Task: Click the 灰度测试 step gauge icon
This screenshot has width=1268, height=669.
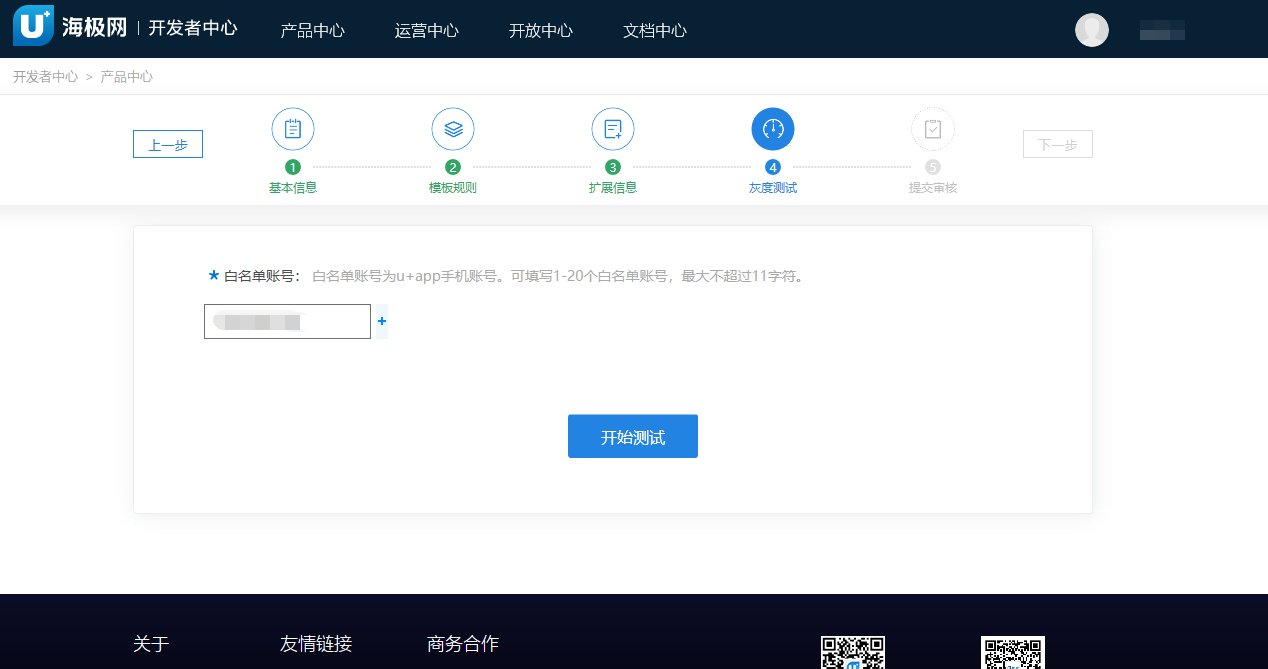Action: 773,129
